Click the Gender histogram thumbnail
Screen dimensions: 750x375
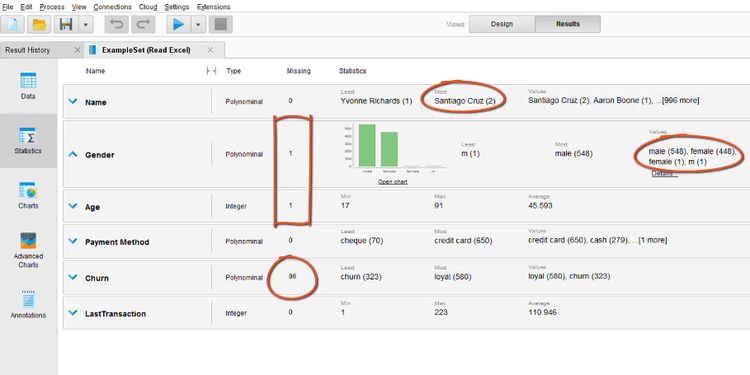click(x=395, y=149)
